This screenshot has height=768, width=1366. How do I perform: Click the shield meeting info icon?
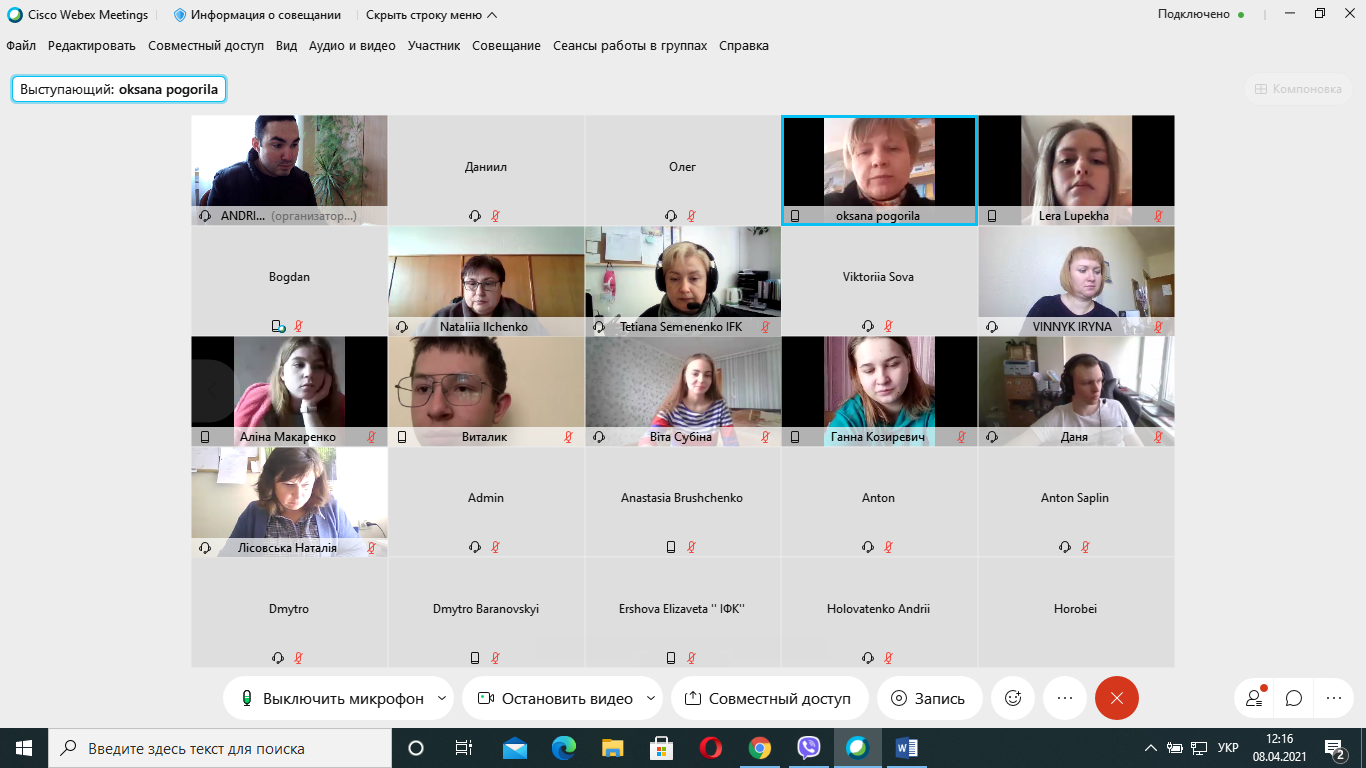pos(180,15)
